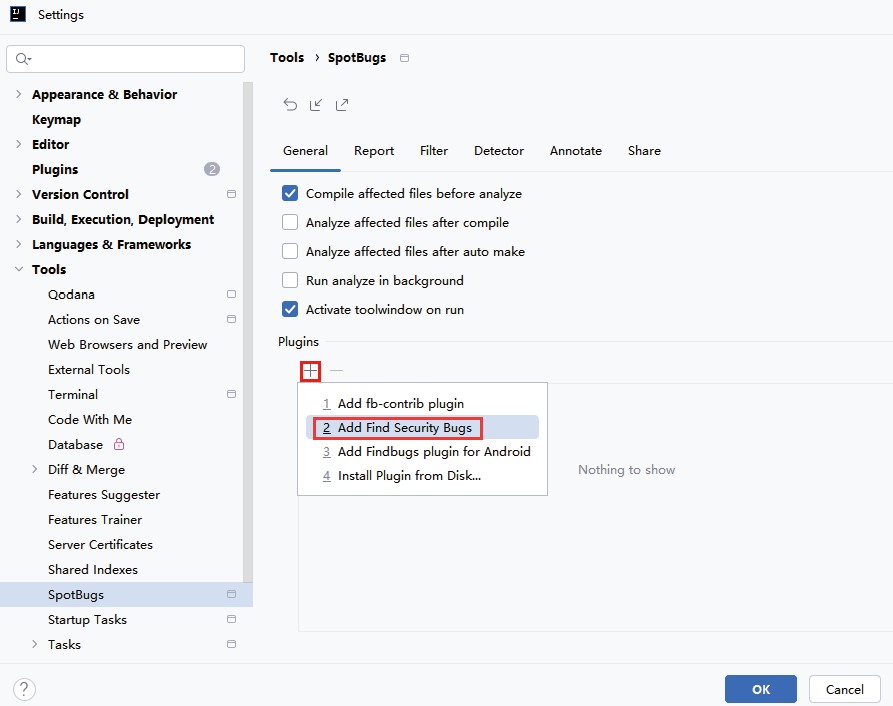
Task: Expand the Editor section
Action: tap(19, 144)
